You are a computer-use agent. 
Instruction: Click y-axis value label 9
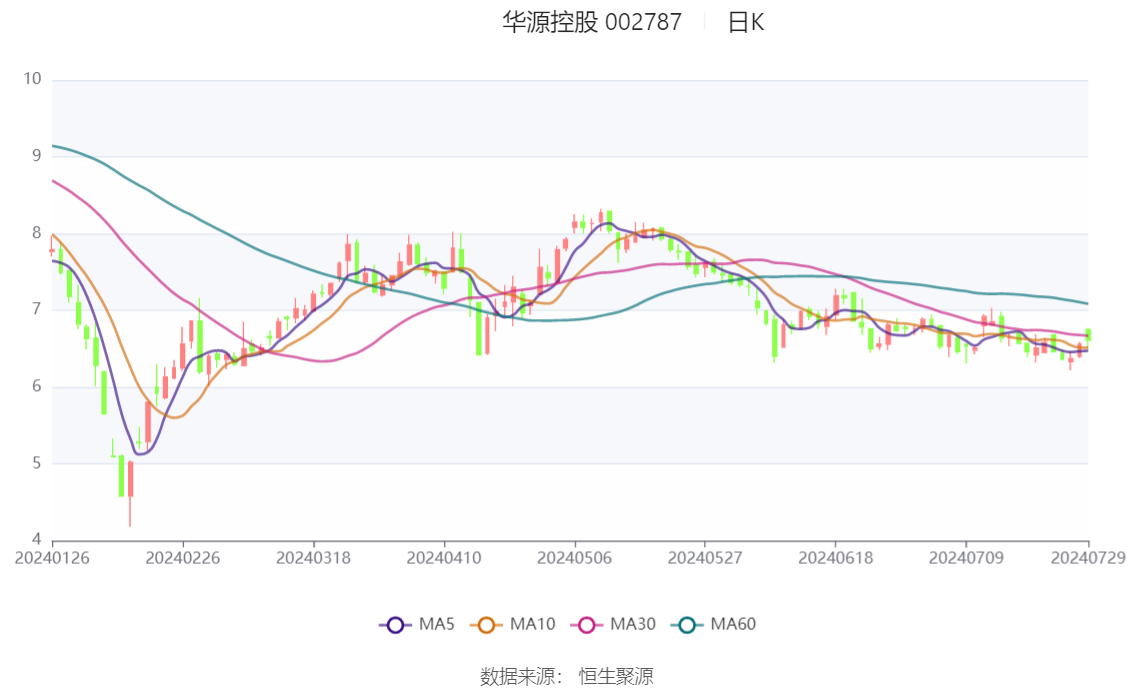37,155
